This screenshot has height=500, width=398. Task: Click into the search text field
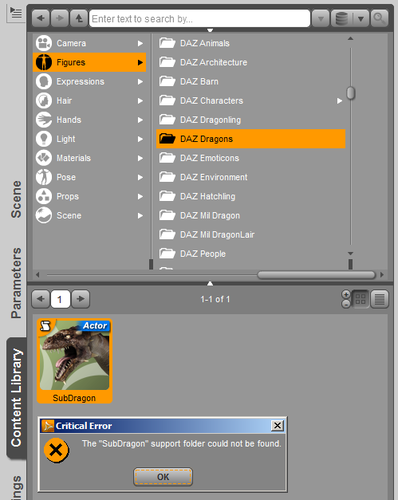point(199,19)
